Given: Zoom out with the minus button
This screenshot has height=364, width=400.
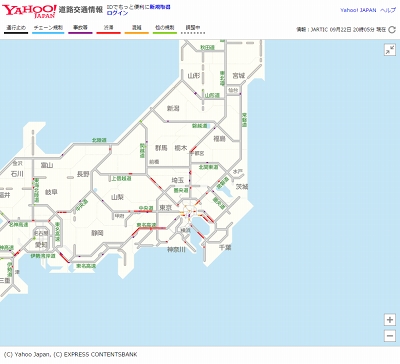Looking at the screenshot, I should [x=390, y=335].
